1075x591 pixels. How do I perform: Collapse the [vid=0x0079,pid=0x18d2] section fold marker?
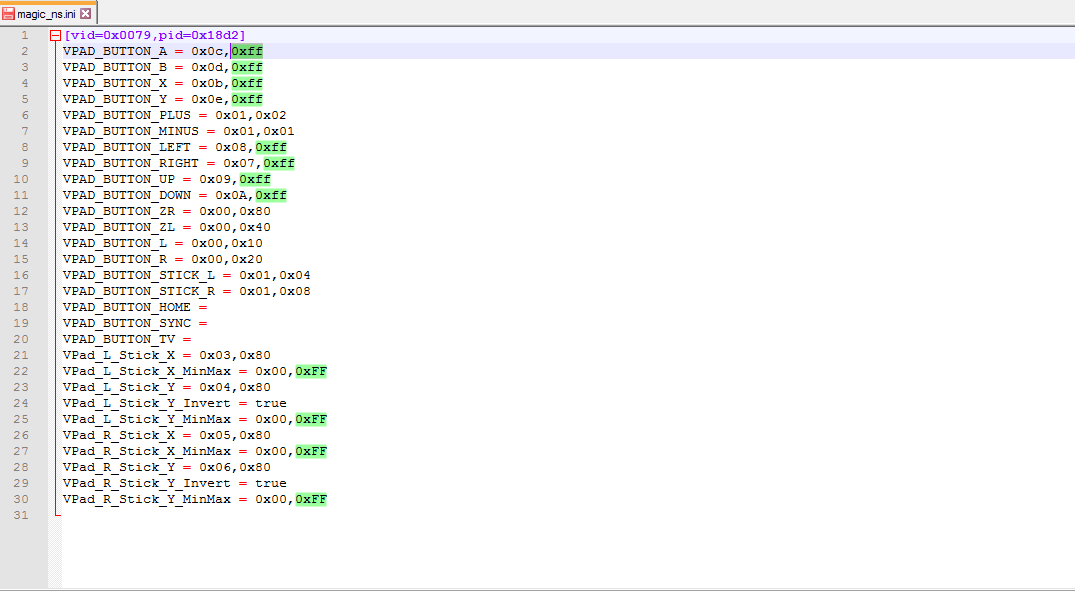(x=56, y=36)
